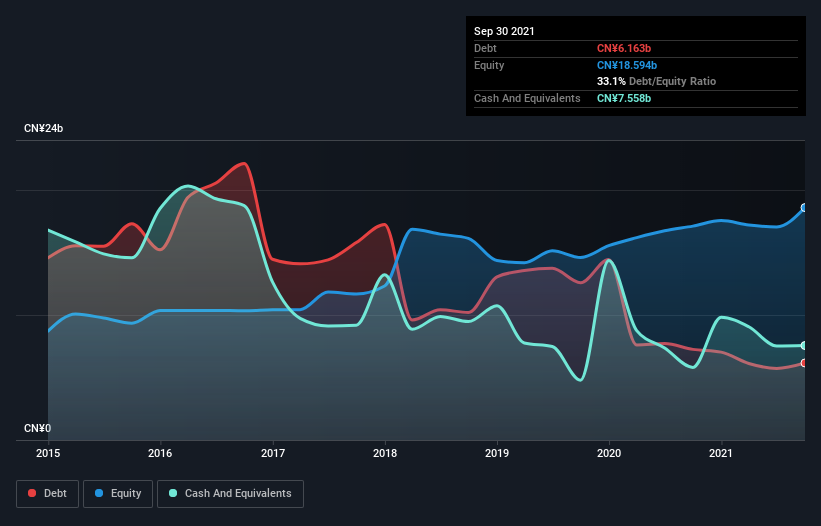Image resolution: width=821 pixels, height=526 pixels.
Task: Toggle the Debt legend button
Action: (x=48, y=494)
